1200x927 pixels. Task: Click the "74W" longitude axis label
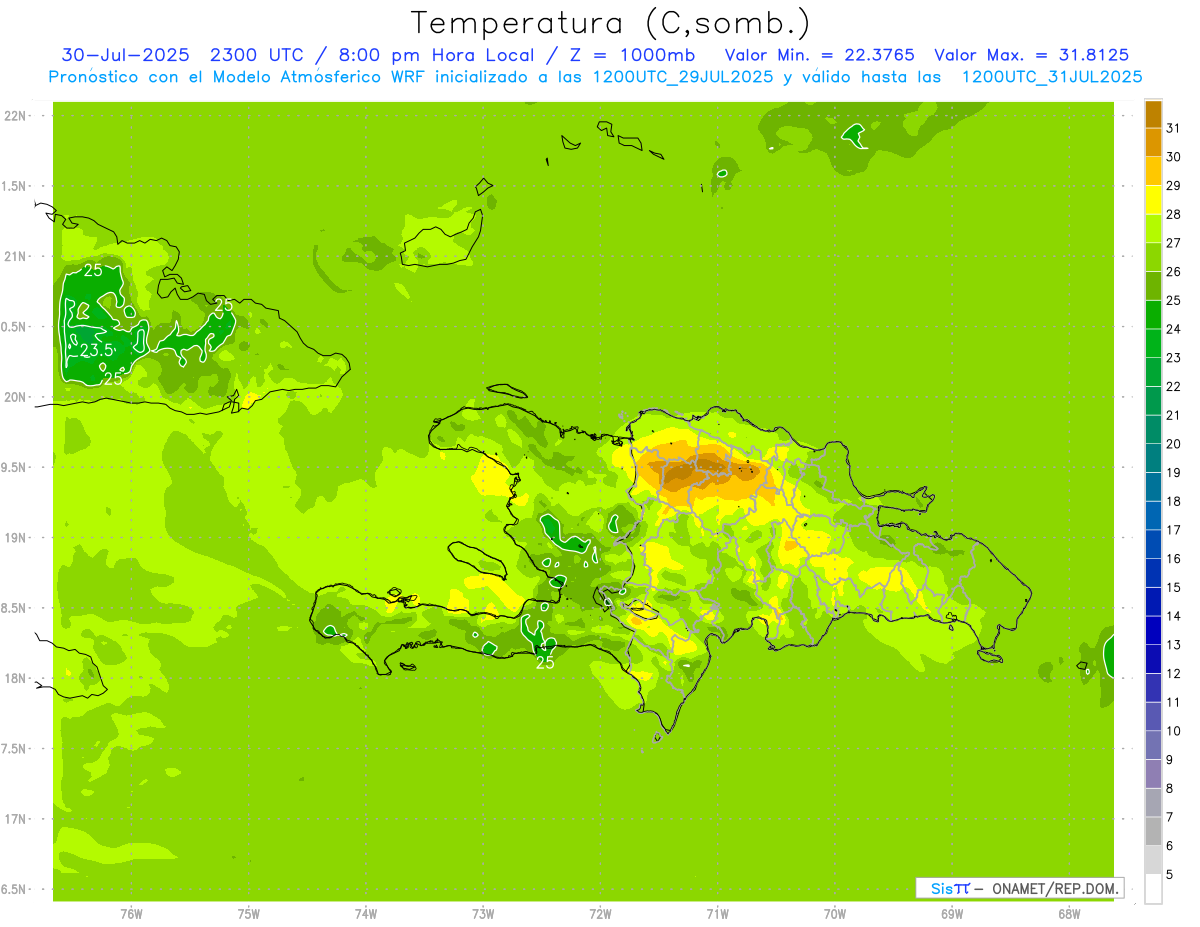click(x=366, y=914)
